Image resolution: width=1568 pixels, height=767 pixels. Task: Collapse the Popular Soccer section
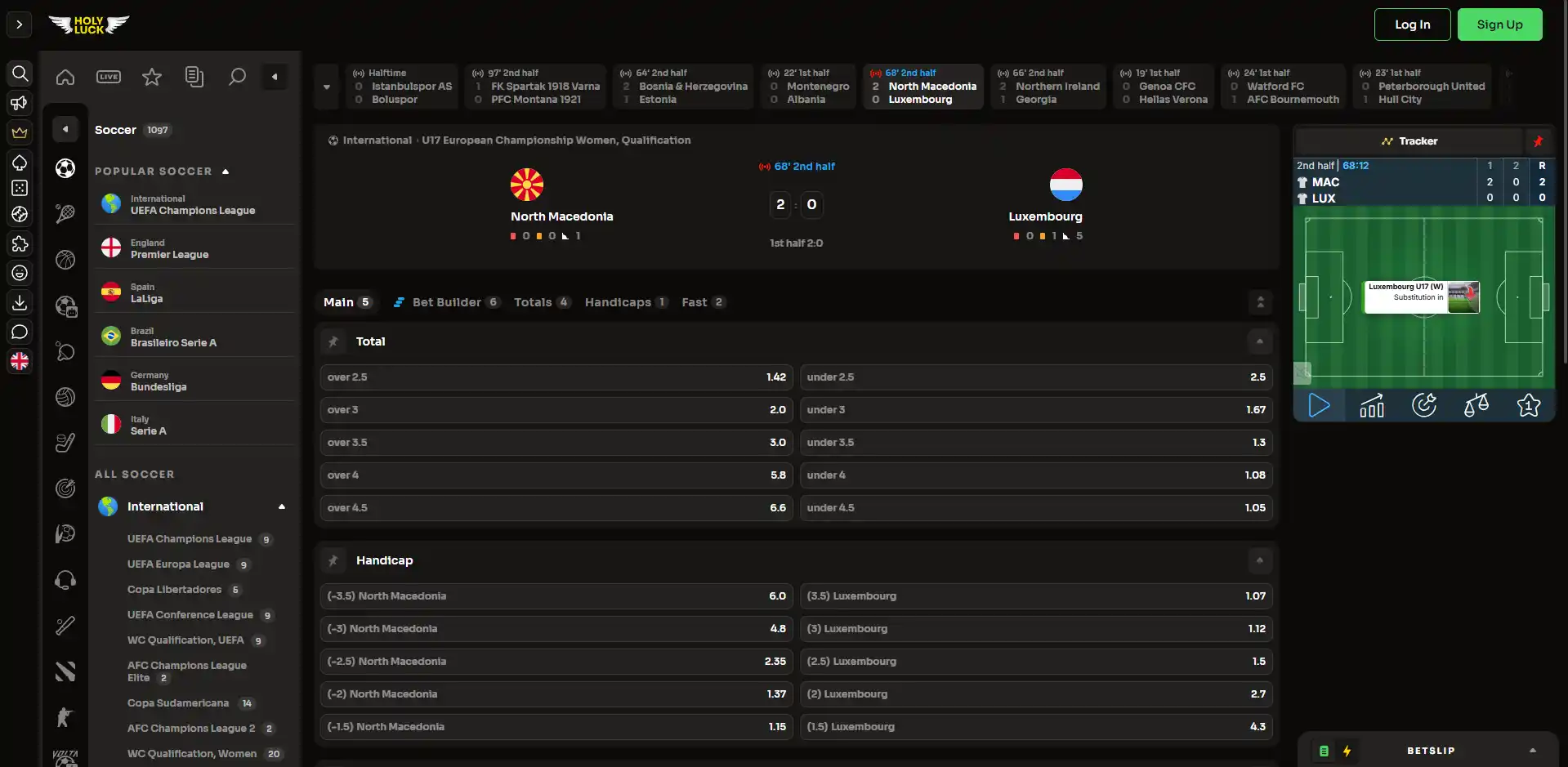coord(226,172)
